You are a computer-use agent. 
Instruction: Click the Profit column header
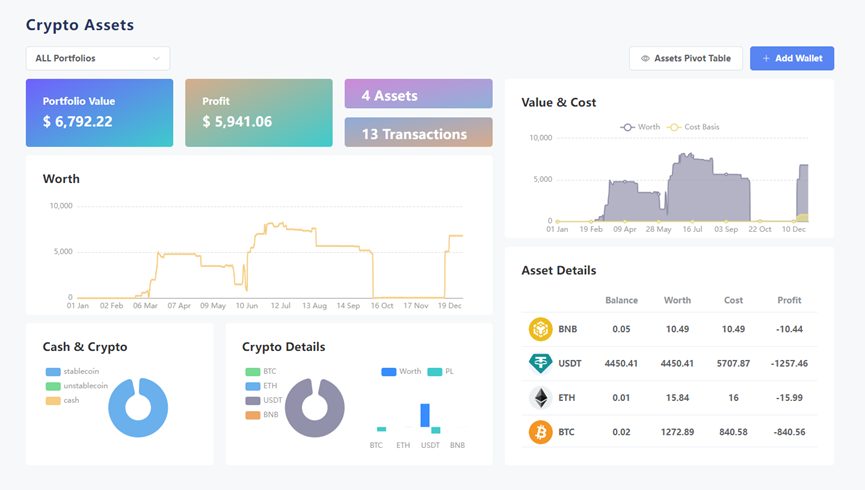[x=789, y=300]
